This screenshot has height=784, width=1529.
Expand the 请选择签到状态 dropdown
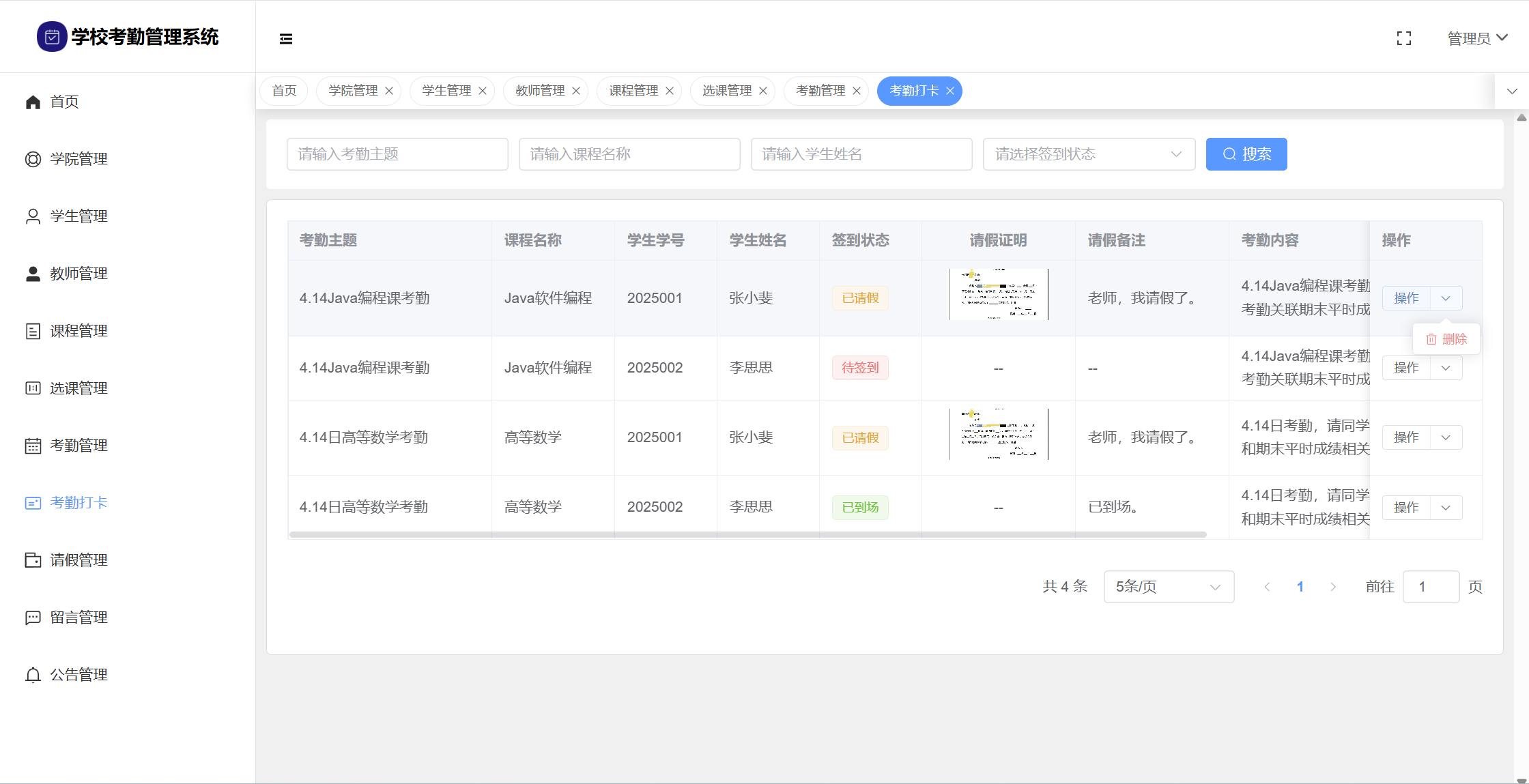coord(1089,154)
